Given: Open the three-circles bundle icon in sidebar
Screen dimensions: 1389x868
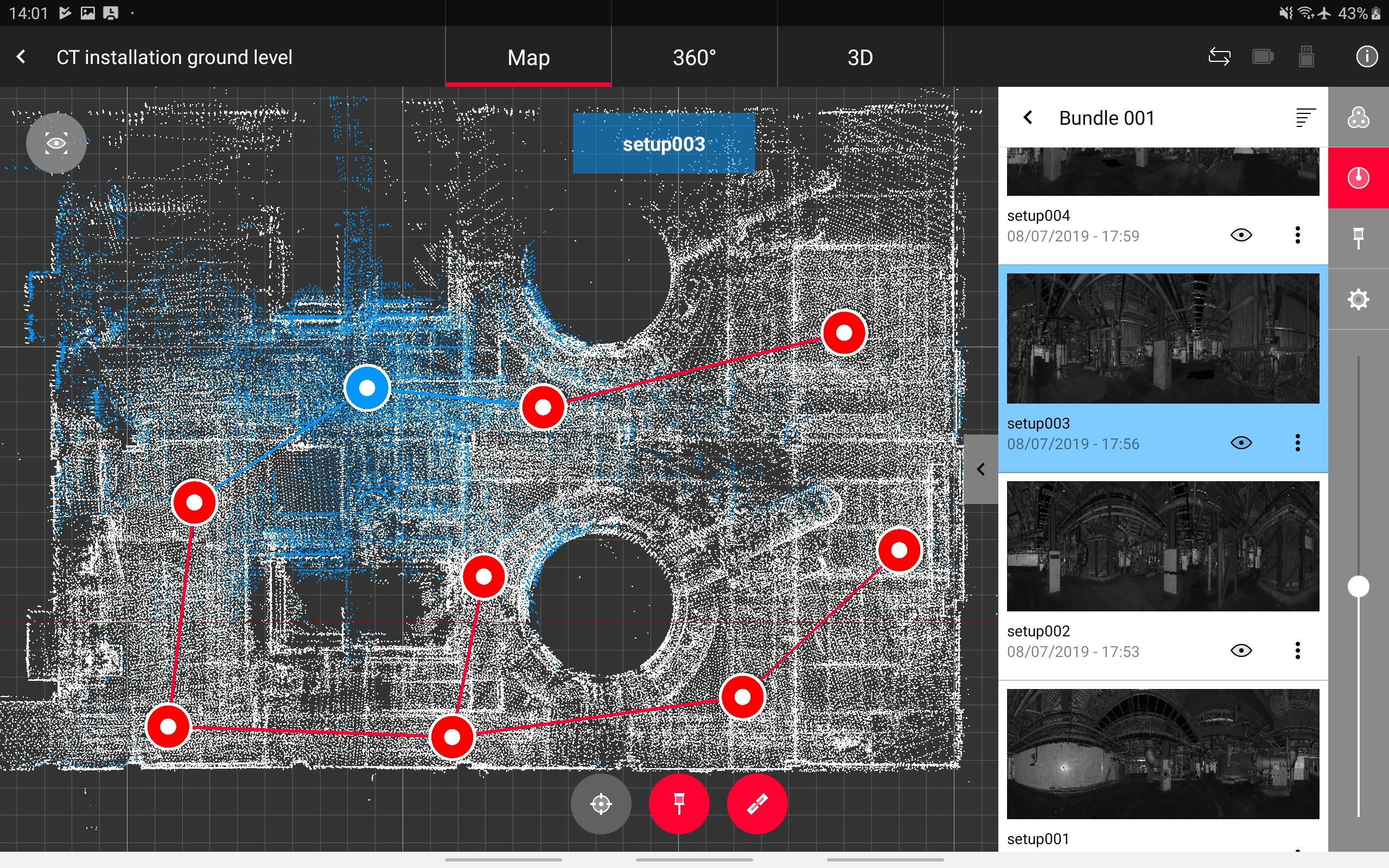Looking at the screenshot, I should coord(1358,118).
